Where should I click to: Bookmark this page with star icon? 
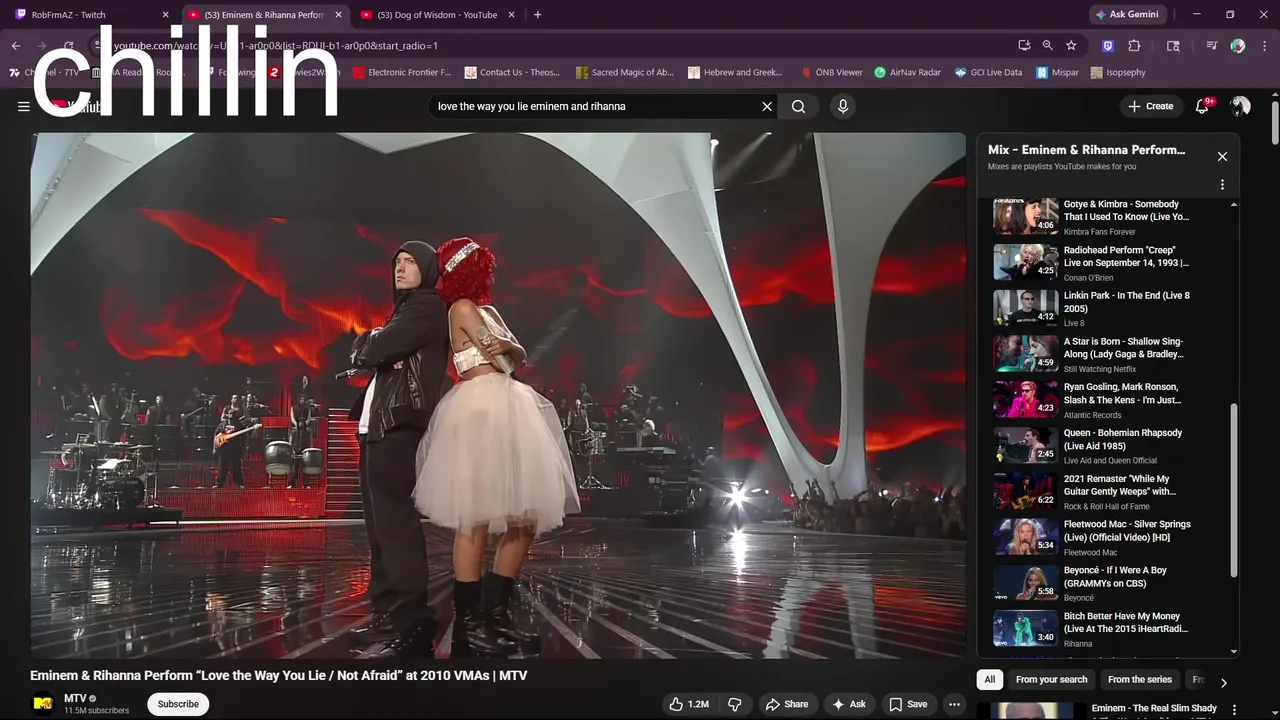click(x=1071, y=45)
